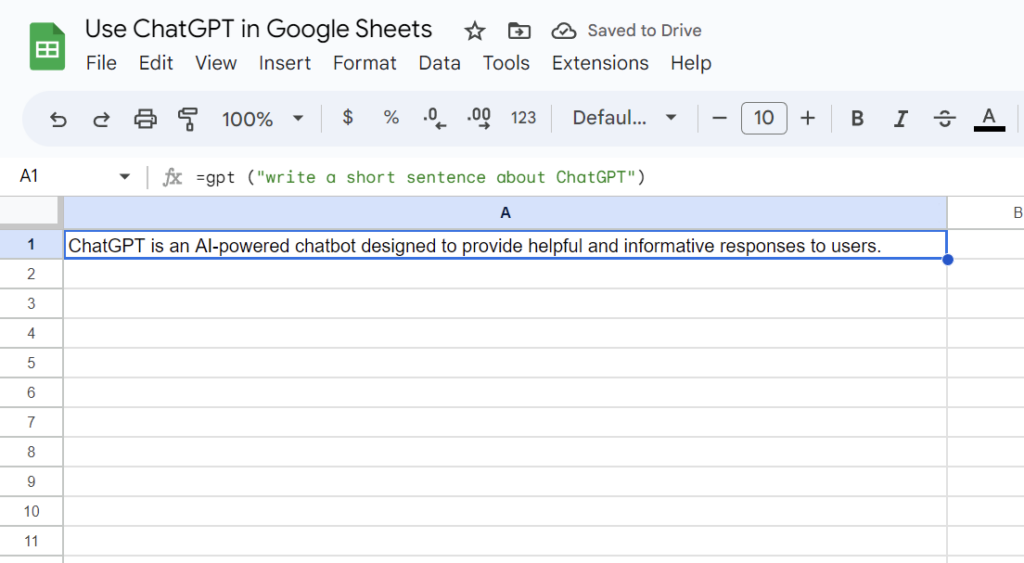Screen dimensions: 1024x563
Task: Decrease decimal places icon
Action: (x=434, y=119)
